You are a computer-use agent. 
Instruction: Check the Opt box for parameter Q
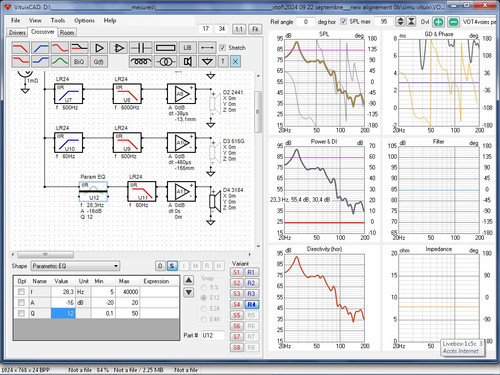(21, 313)
